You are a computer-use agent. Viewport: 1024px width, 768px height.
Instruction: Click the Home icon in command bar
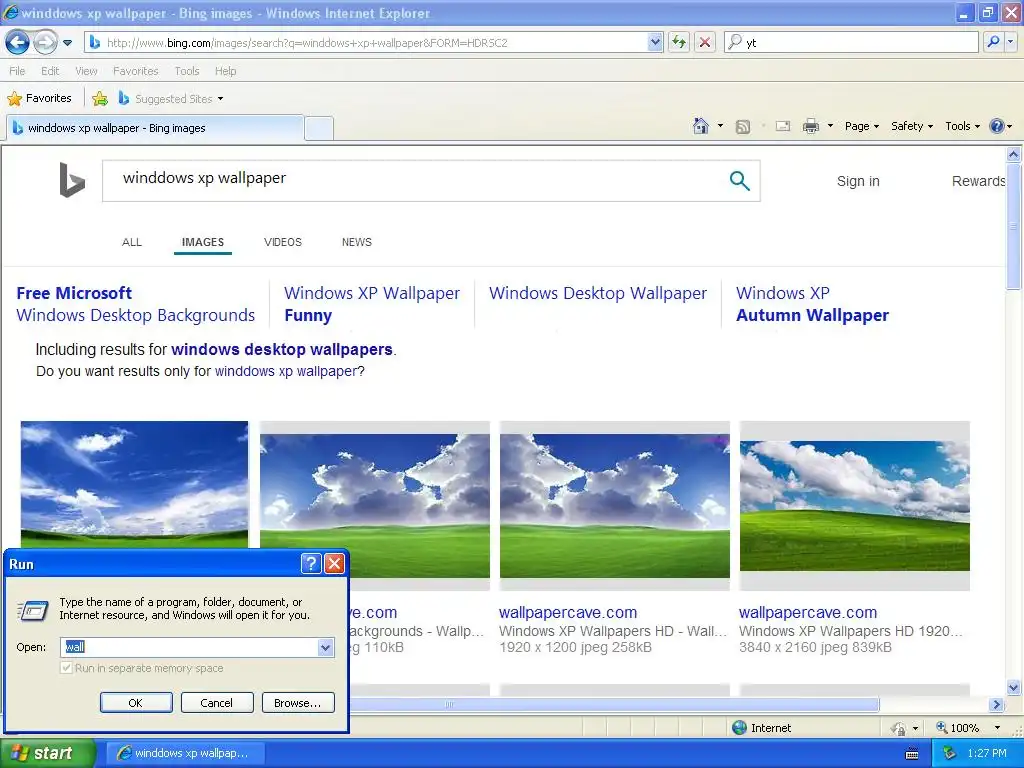(701, 126)
